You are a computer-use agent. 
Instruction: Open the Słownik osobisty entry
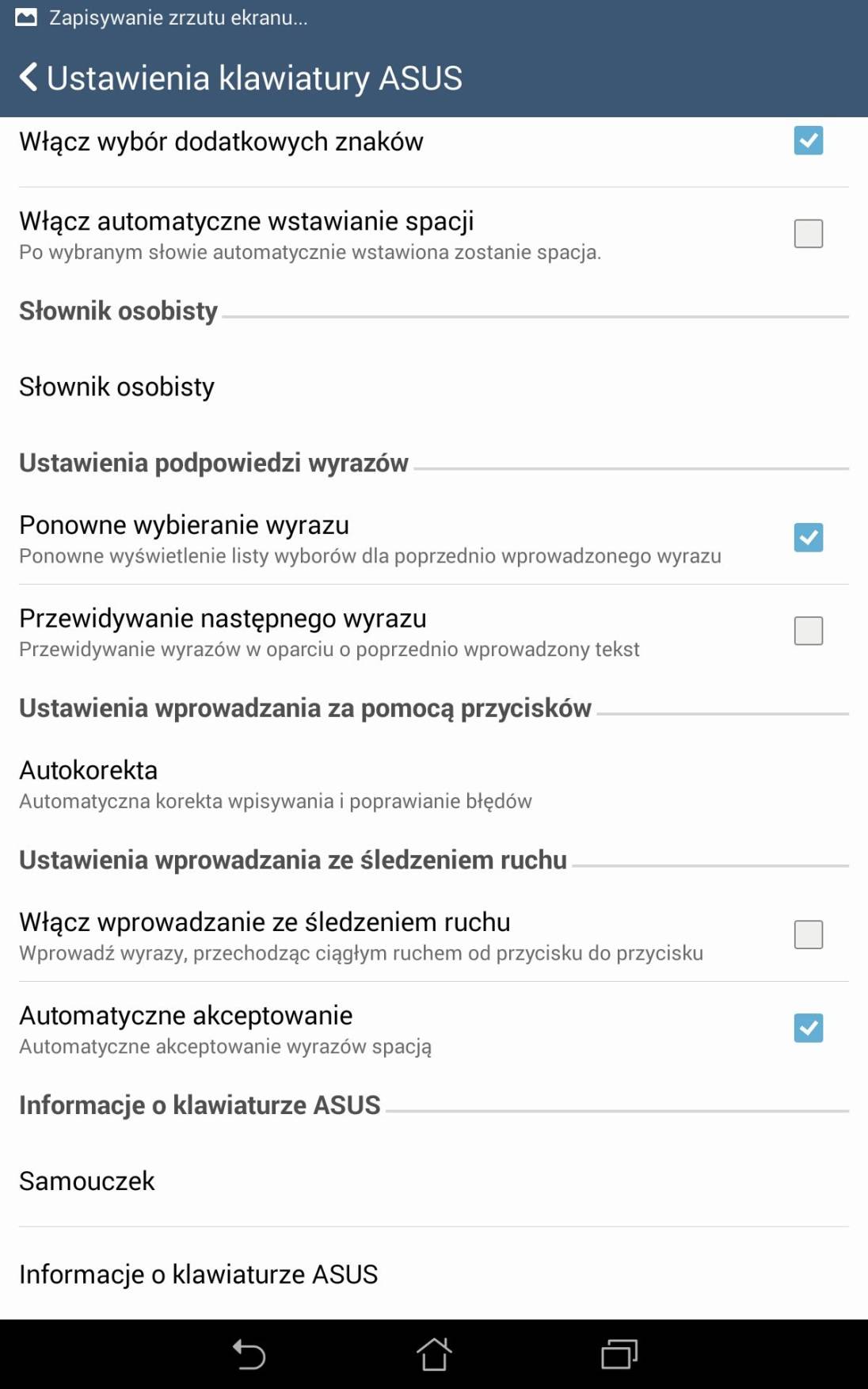434,387
